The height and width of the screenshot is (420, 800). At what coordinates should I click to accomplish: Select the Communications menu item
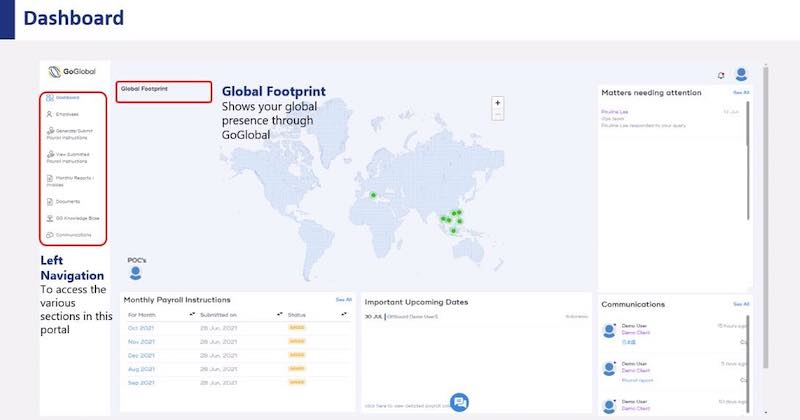(69, 235)
